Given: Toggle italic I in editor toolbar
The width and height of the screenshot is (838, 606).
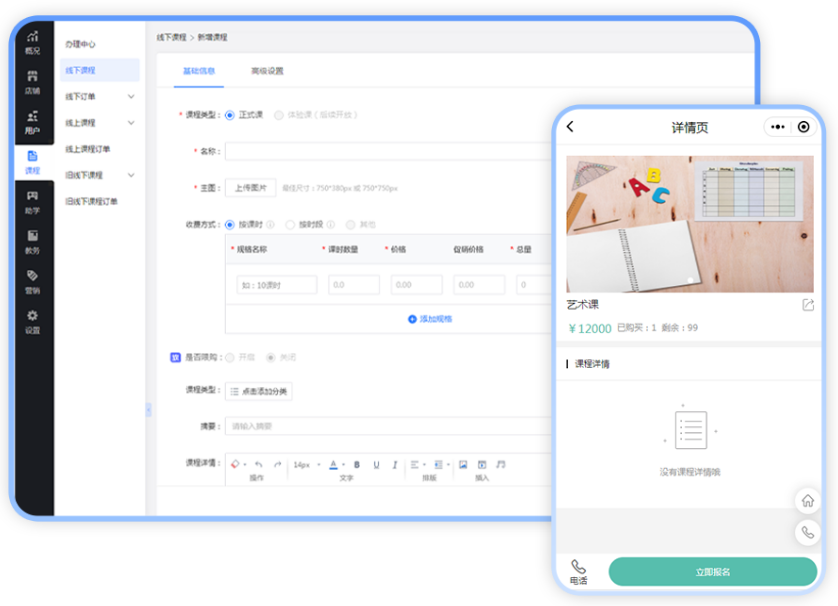Looking at the screenshot, I should point(394,464).
